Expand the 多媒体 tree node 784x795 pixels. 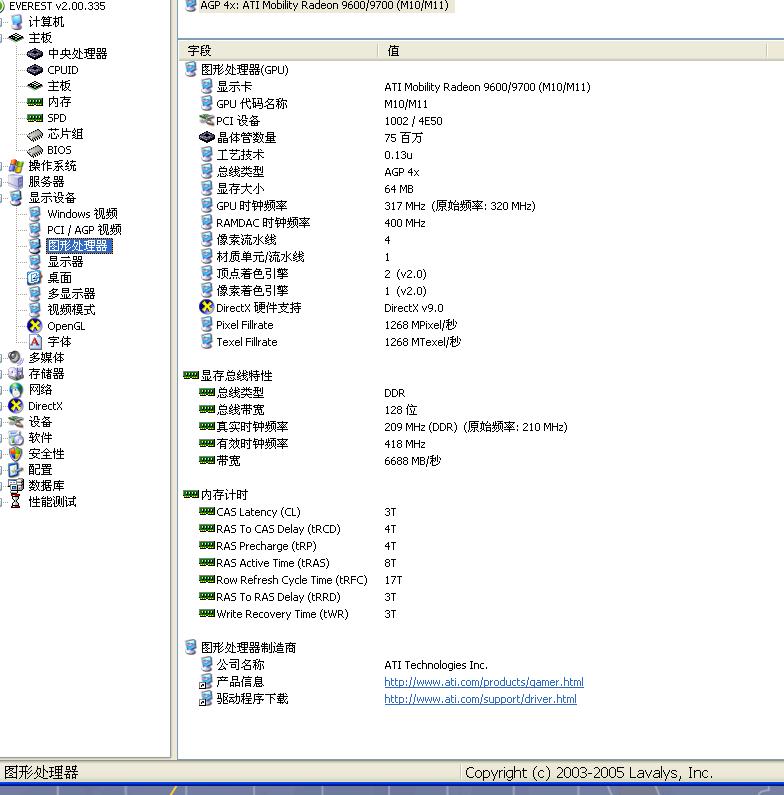[2, 357]
